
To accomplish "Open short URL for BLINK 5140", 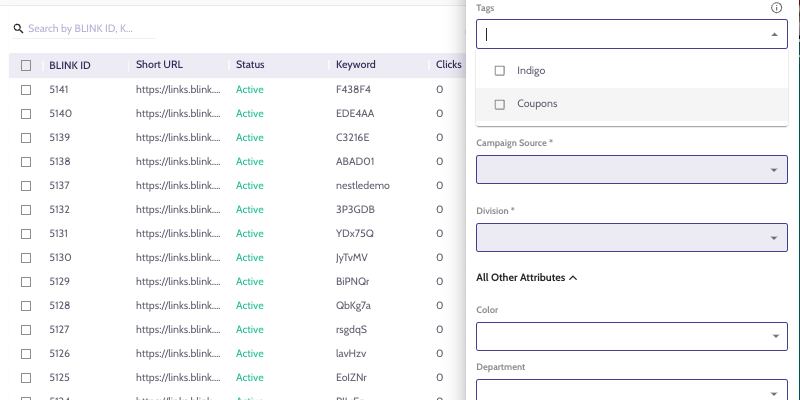I will click(178, 114).
